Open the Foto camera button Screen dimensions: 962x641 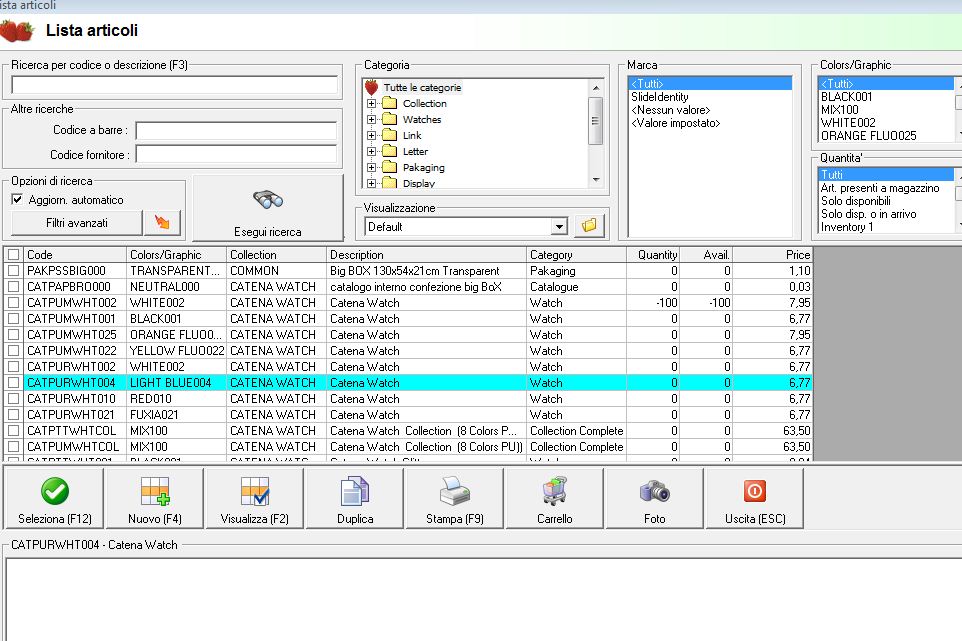[655, 498]
